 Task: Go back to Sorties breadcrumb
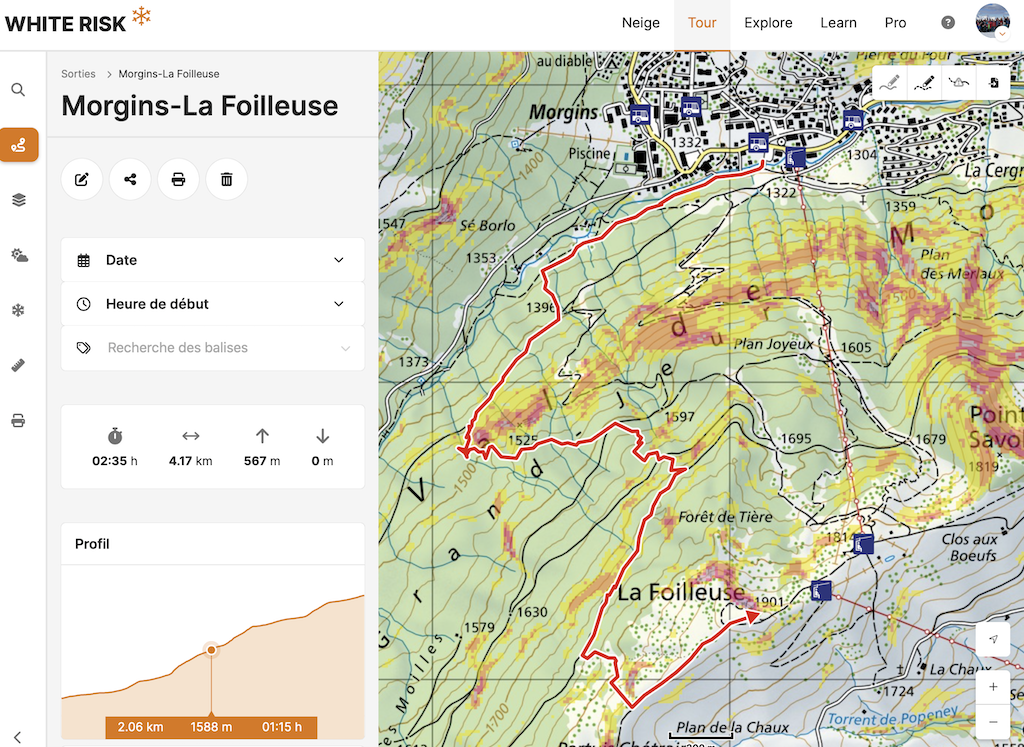(78, 74)
